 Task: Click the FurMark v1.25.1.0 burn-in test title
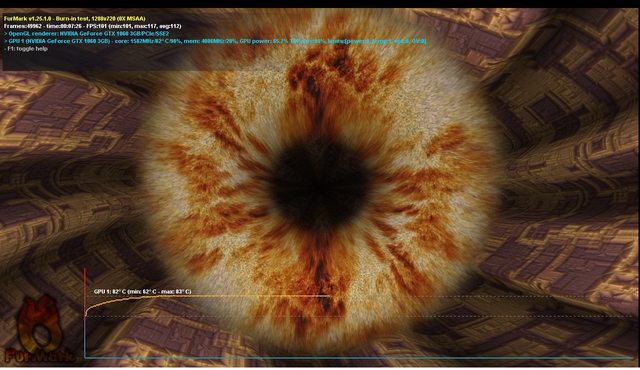pyautogui.click(x=74, y=18)
